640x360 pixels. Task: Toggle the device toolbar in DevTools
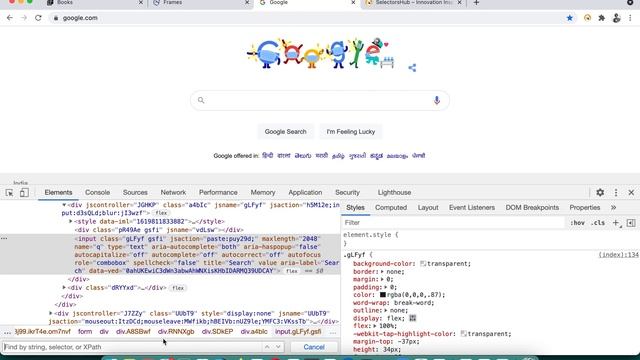(24, 193)
